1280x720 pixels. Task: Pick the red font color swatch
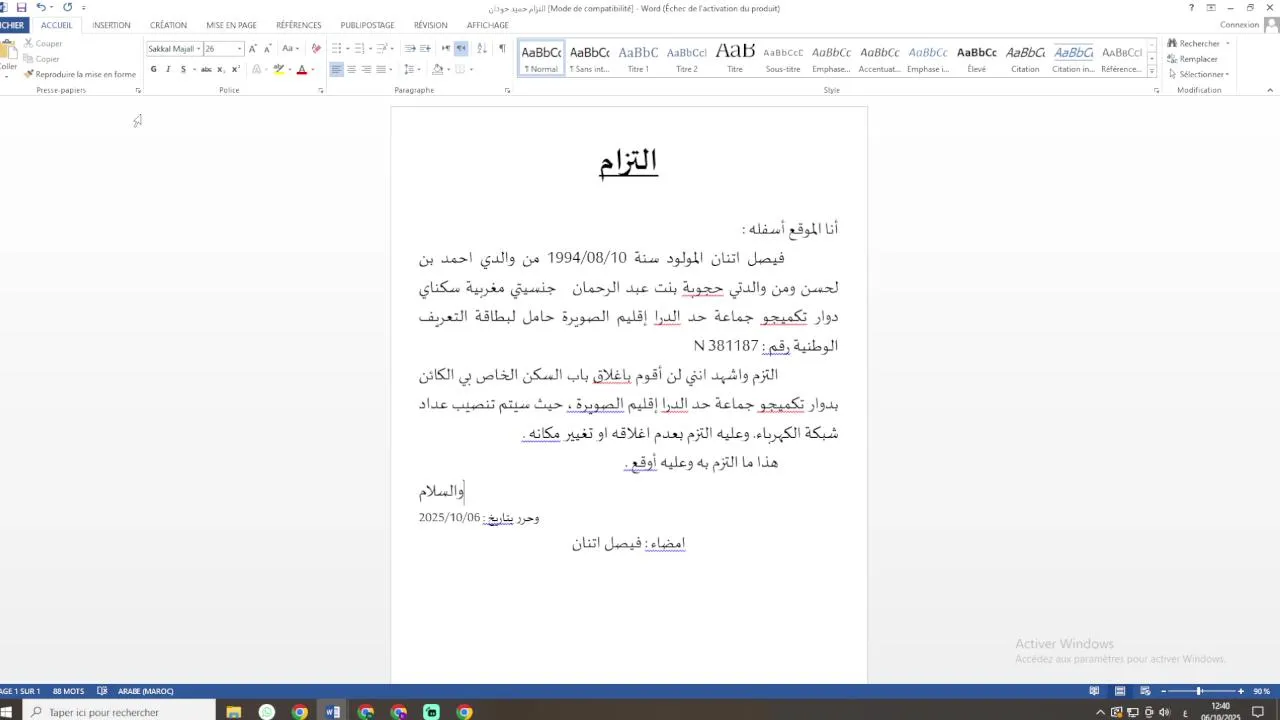click(x=301, y=69)
